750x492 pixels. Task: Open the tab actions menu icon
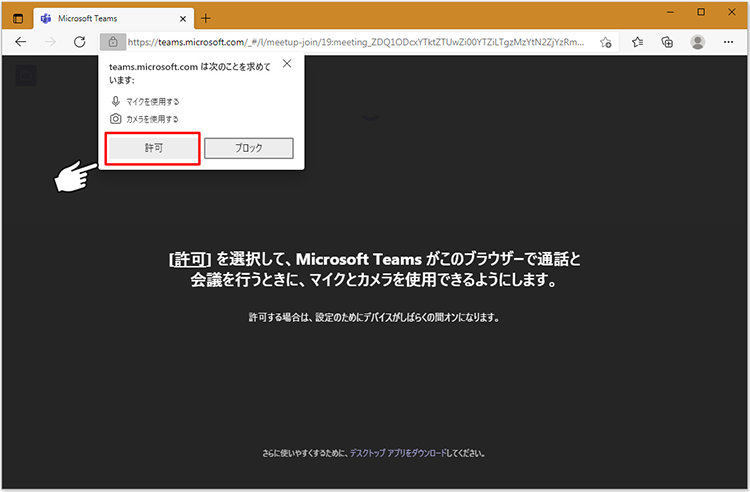[x=18, y=19]
